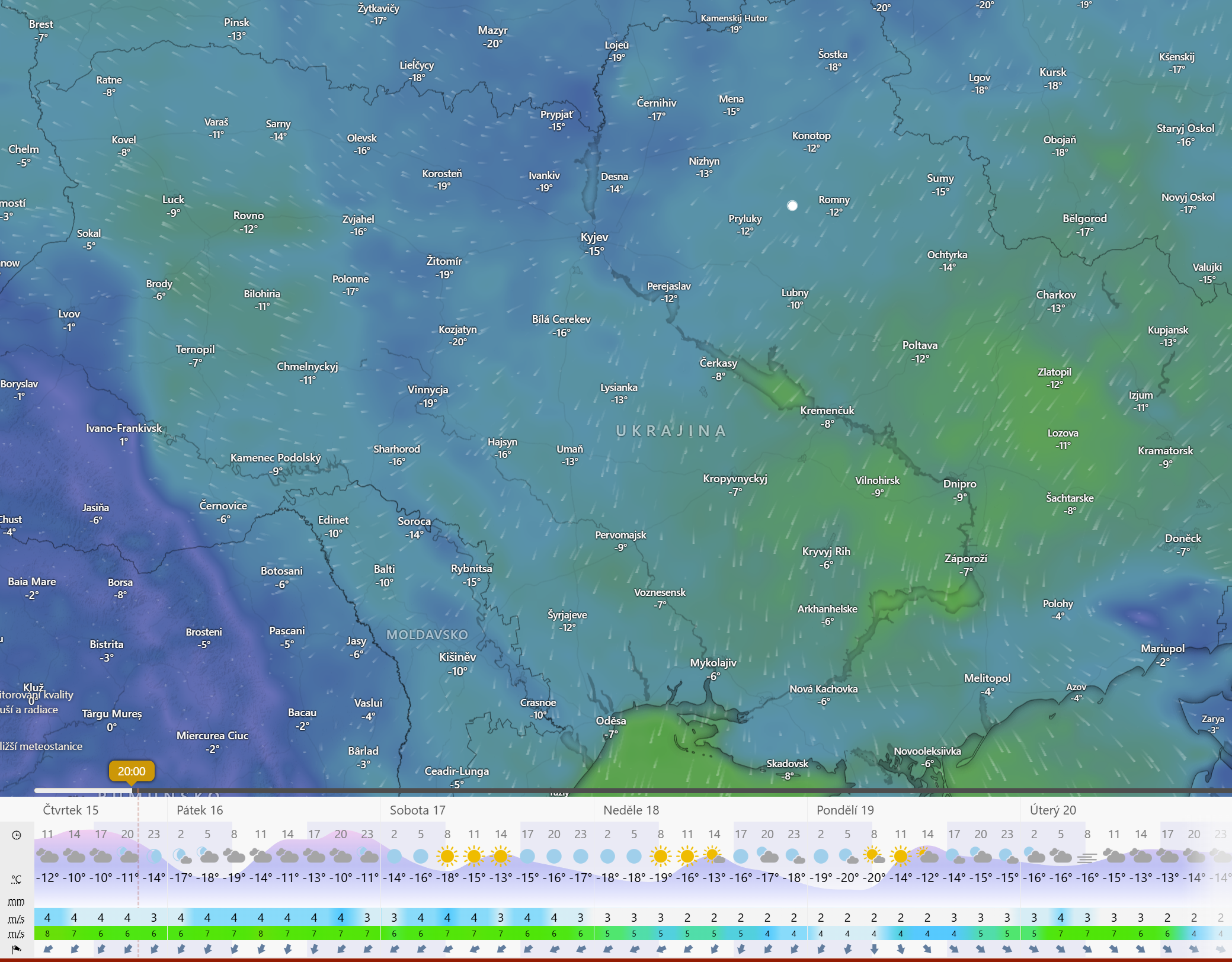Select the Pondělí 19 day header
1232x962 pixels.
pos(845,810)
